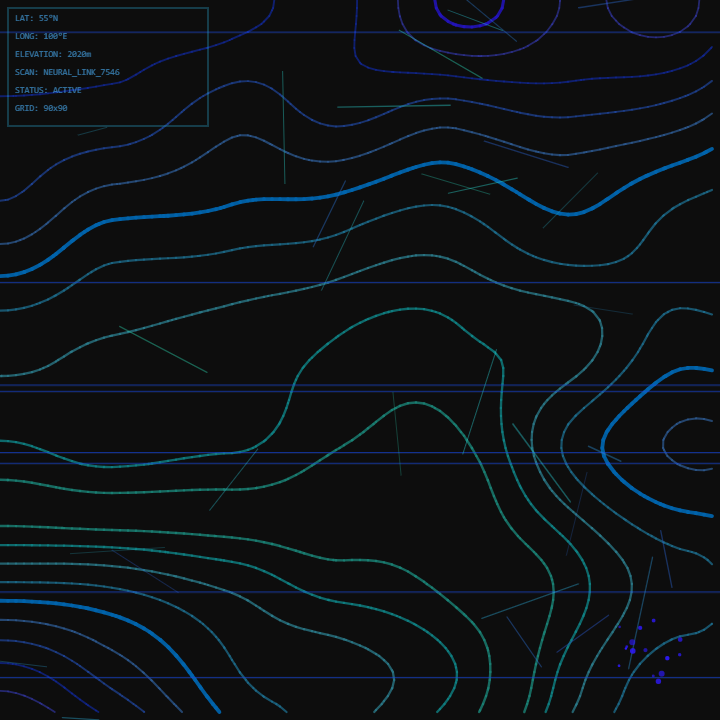This screenshot has width=720, height=720.
Task: Click the cluster of blue dots at bottom right
Action: pyautogui.click(x=648, y=650)
